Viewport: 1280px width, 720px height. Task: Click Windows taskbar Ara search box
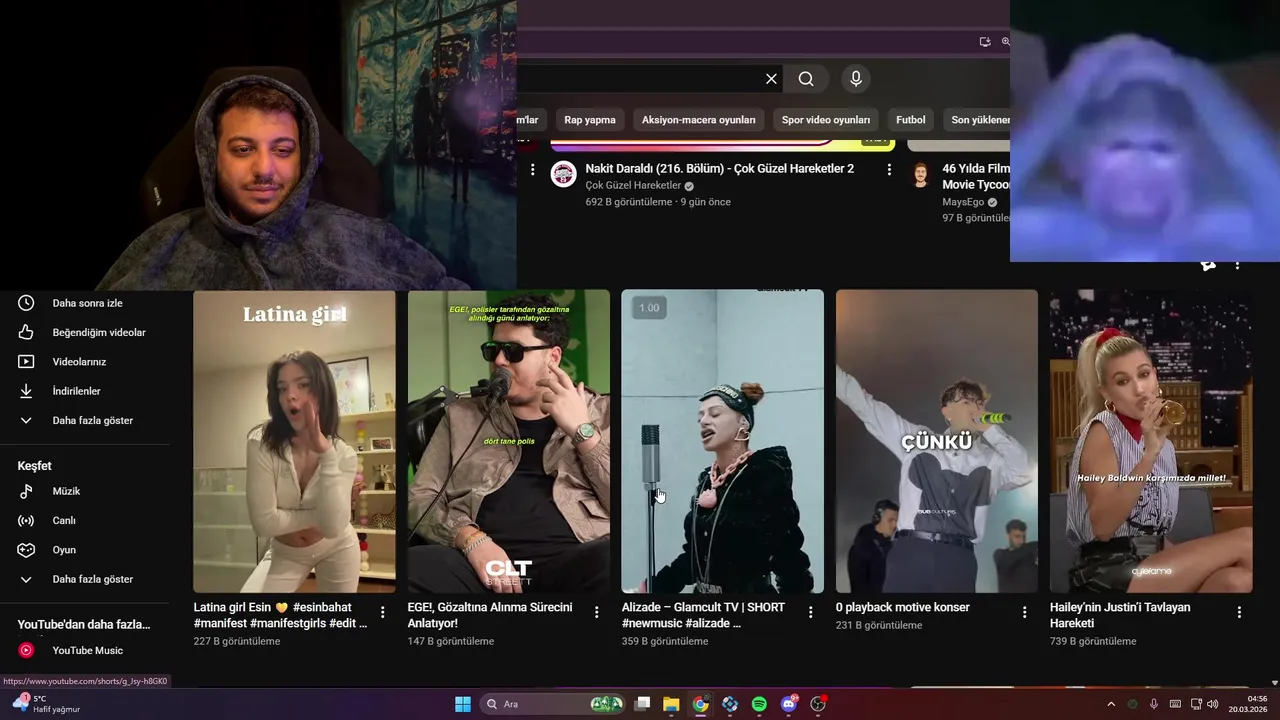click(x=553, y=704)
